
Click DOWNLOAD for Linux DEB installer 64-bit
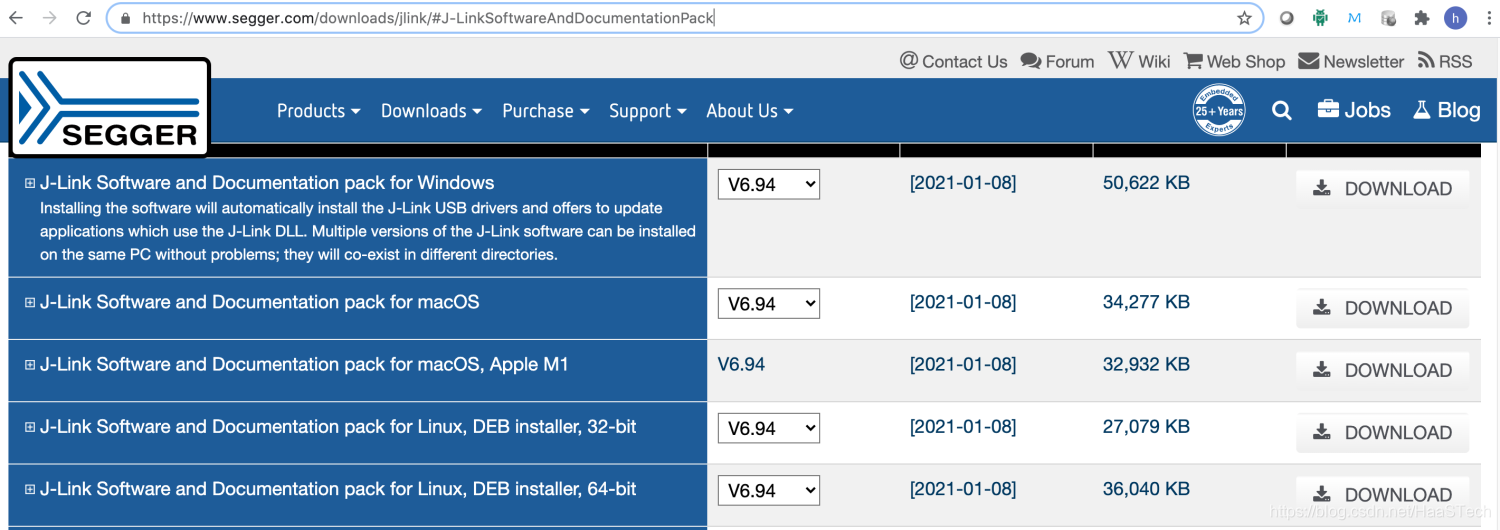(x=1383, y=494)
